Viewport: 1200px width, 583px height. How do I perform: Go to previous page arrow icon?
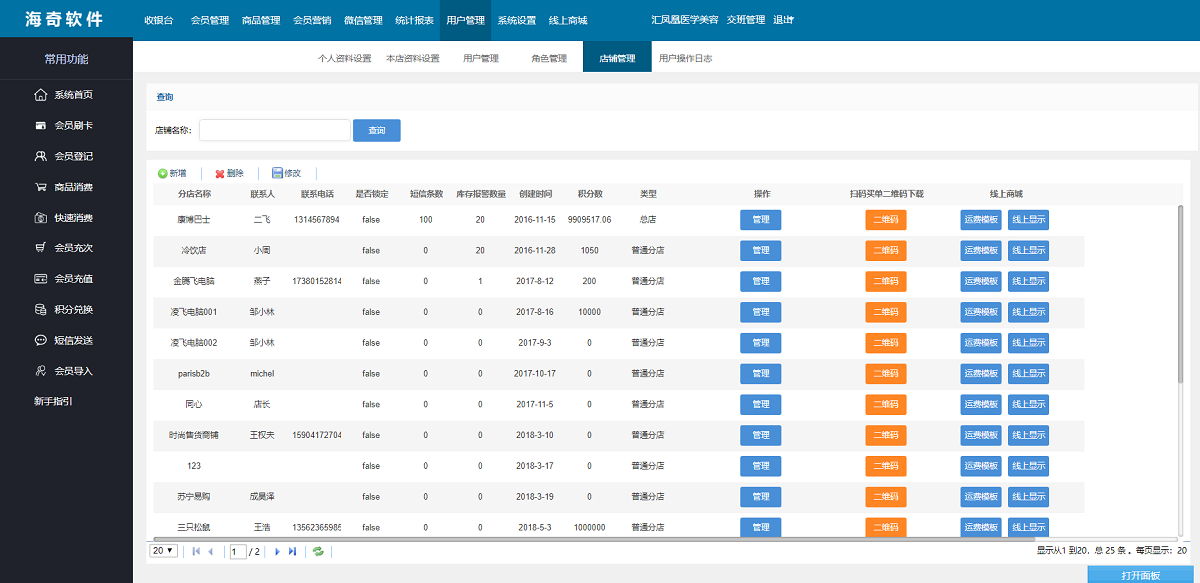pos(210,551)
